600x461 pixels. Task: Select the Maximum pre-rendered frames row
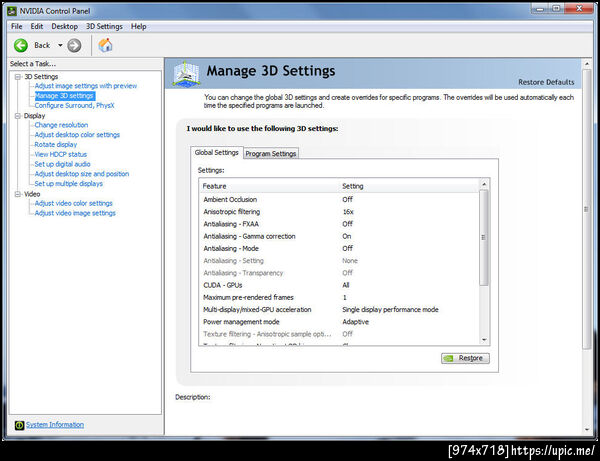point(339,298)
